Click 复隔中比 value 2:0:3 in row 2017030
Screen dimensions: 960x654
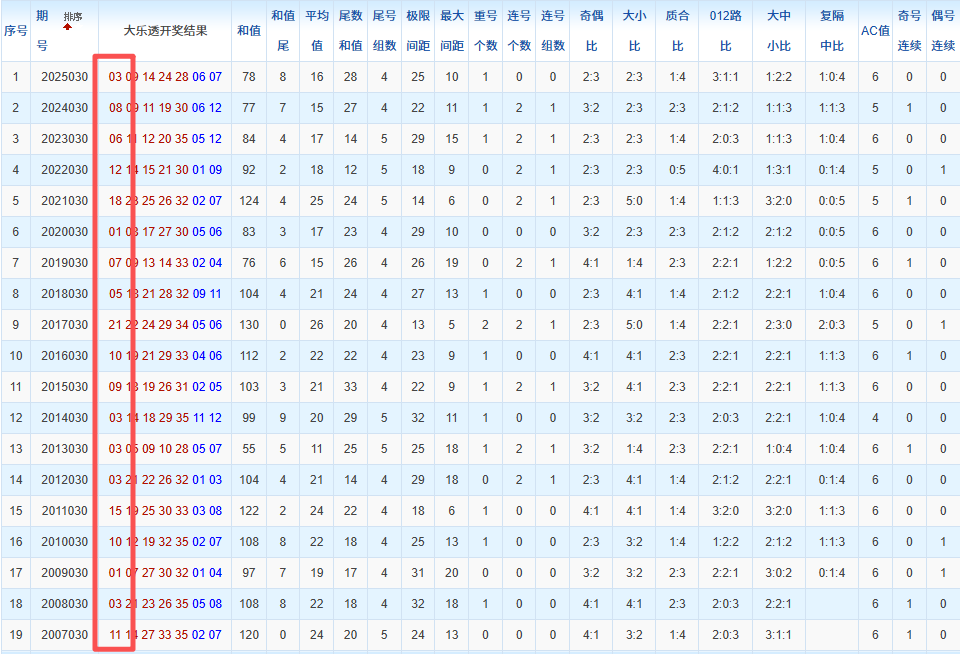[x=832, y=325]
